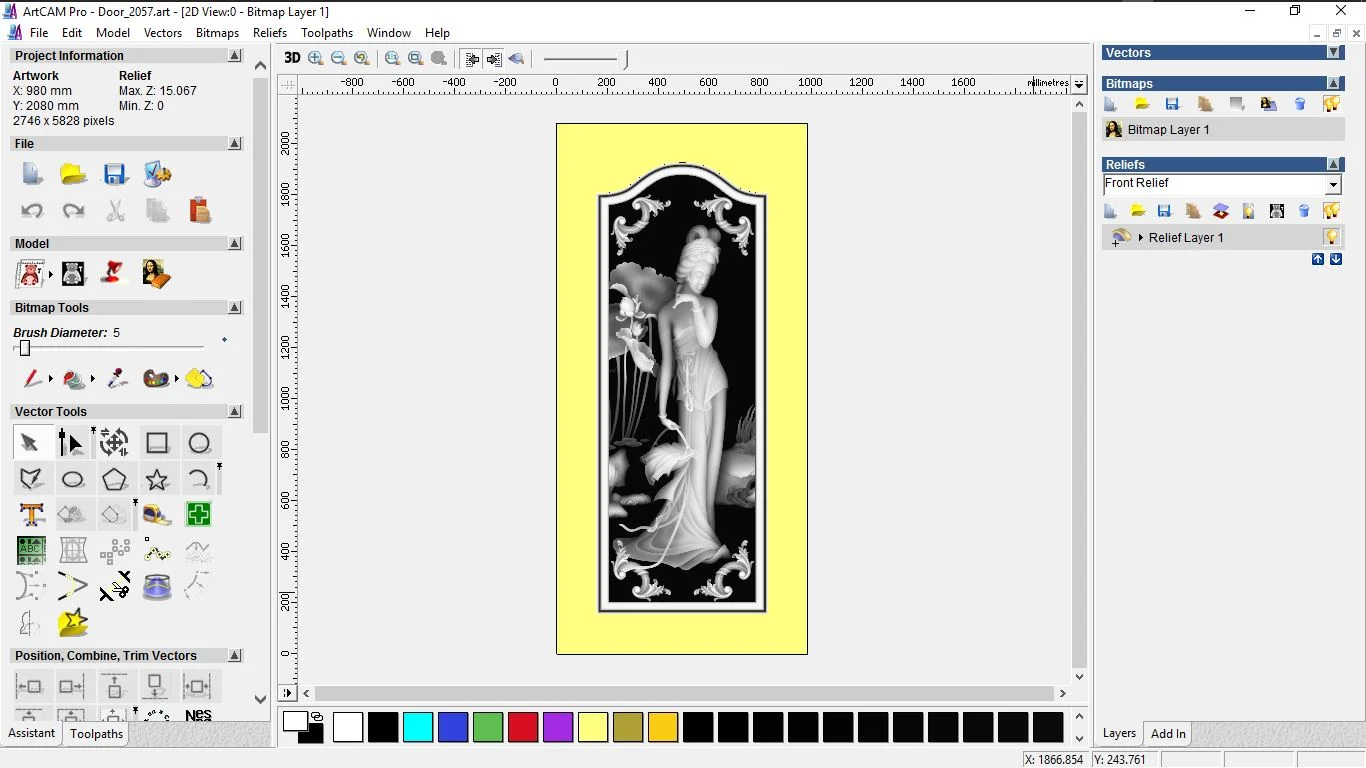
Task: Collapse the Vector Tools panel
Action: [x=235, y=411]
